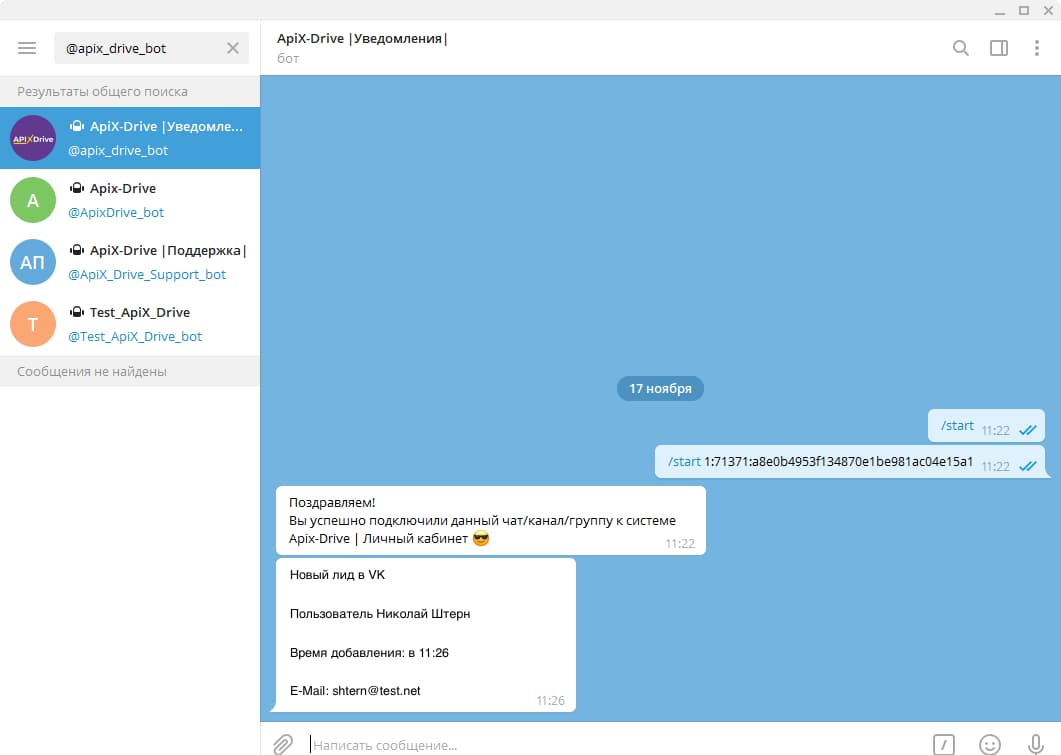Minimize the Telegram window
Screen dimensions: 1061x755
coord(999,11)
